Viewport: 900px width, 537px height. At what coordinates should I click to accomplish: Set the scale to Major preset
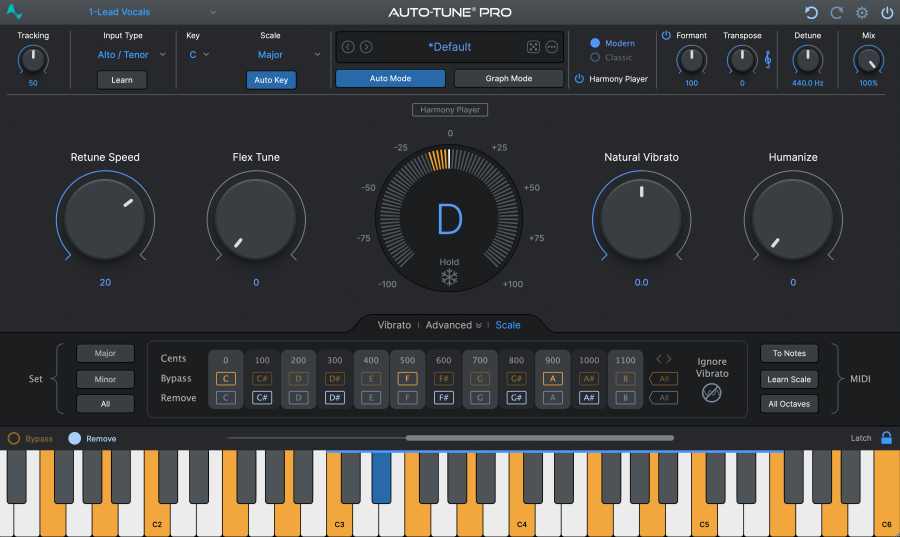point(105,353)
